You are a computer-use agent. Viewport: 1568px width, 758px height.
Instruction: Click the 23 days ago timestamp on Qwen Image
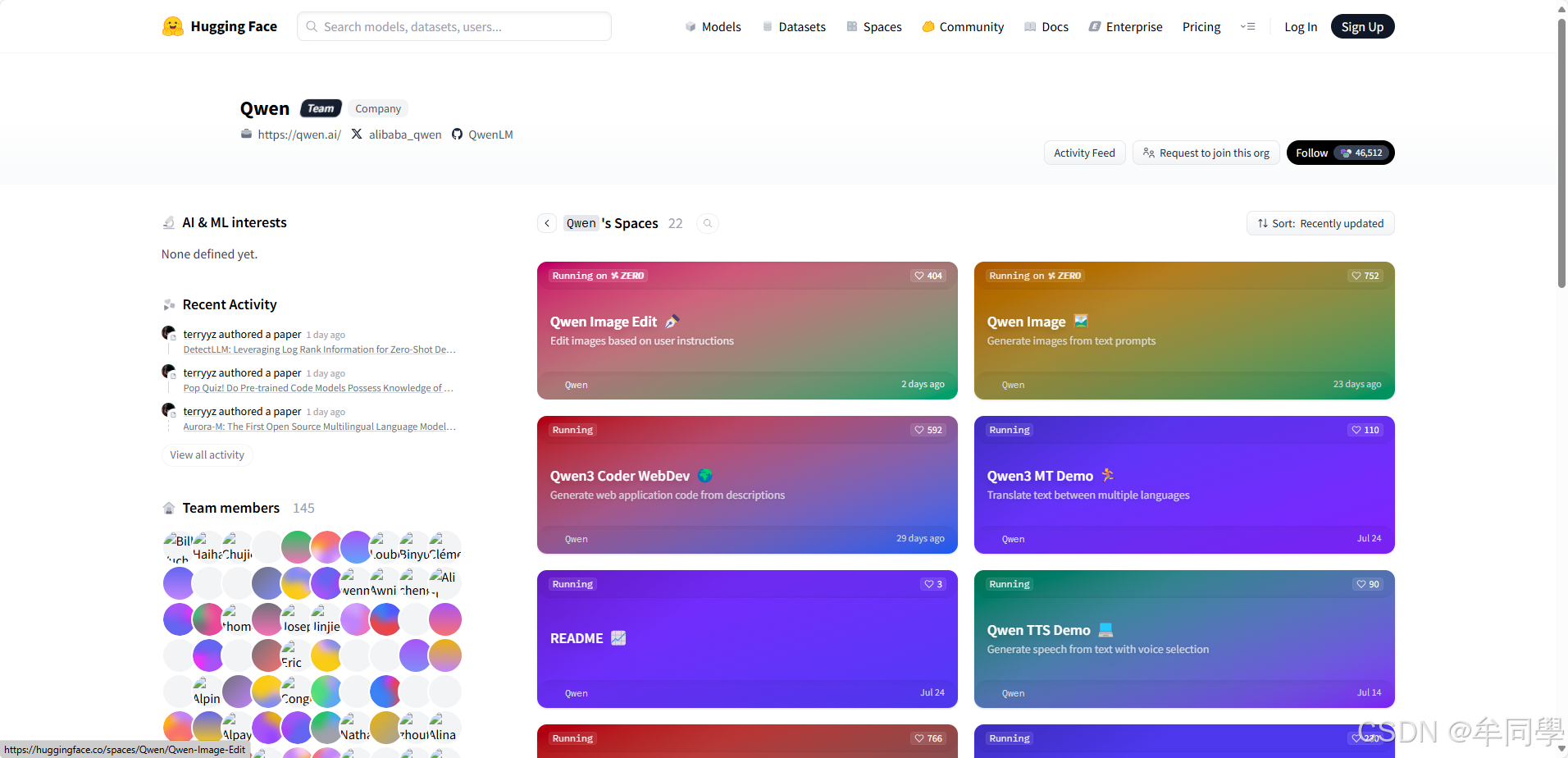pyautogui.click(x=1357, y=384)
